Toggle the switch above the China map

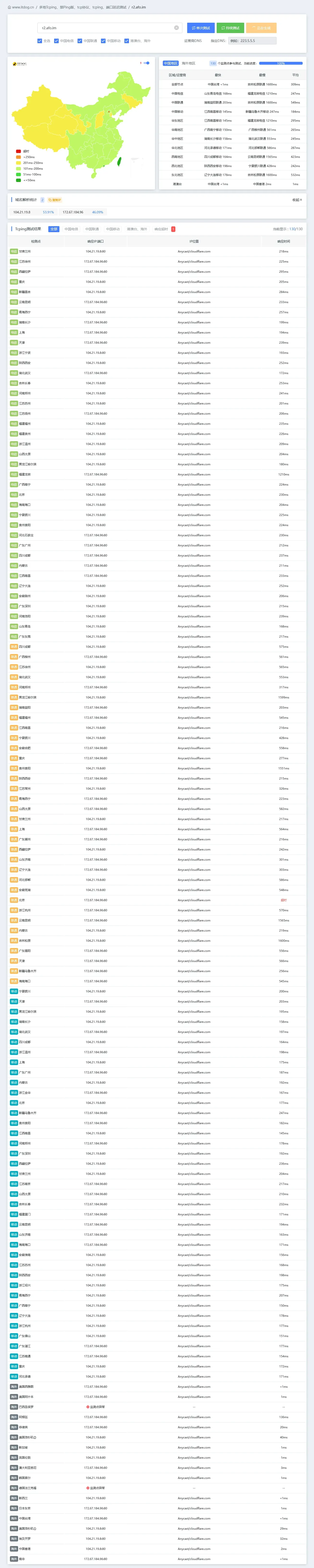(146, 63)
